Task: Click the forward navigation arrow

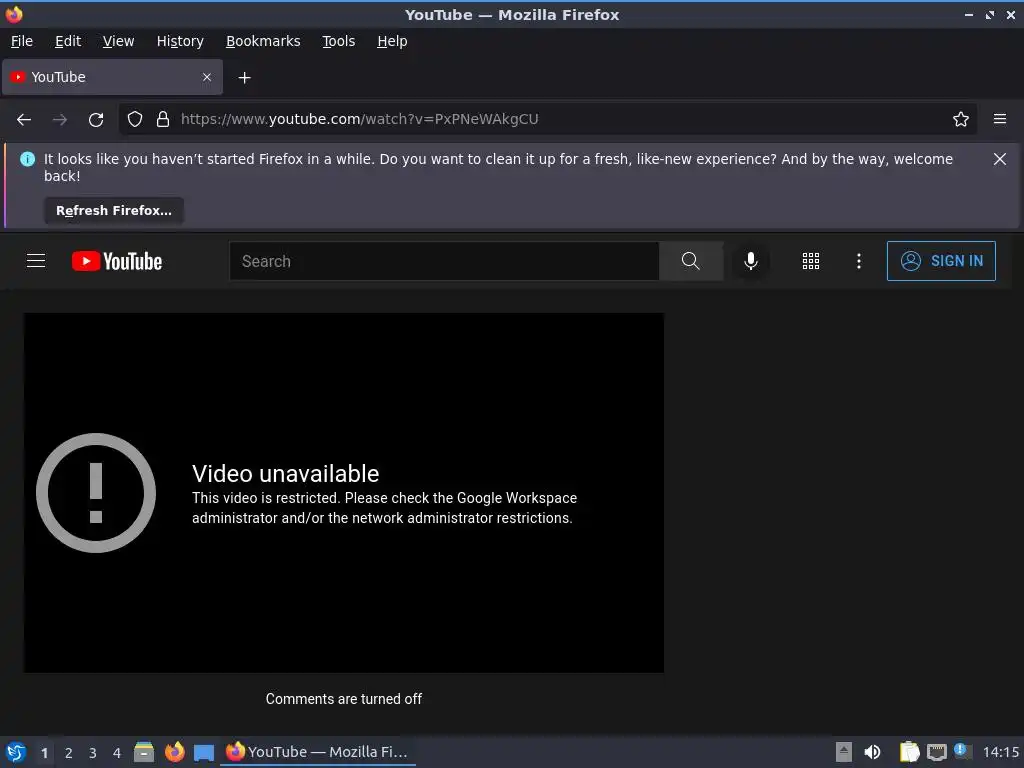Action: point(60,120)
